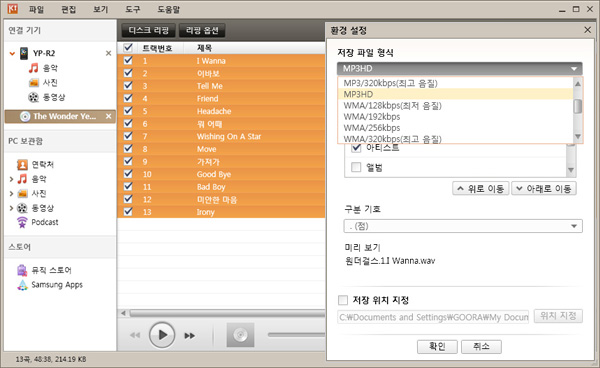Enable 저장 위치 지정 save location checkbox
This screenshot has width=600, height=368.
pos(343,300)
